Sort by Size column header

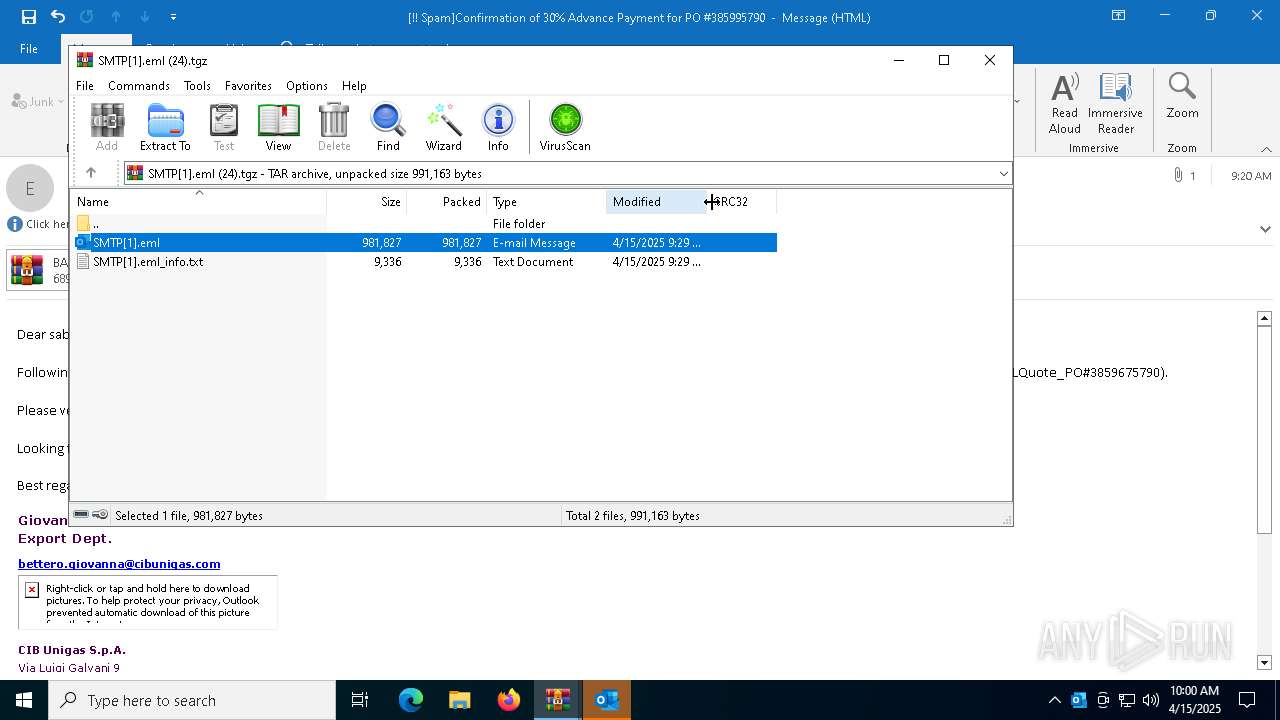367,202
